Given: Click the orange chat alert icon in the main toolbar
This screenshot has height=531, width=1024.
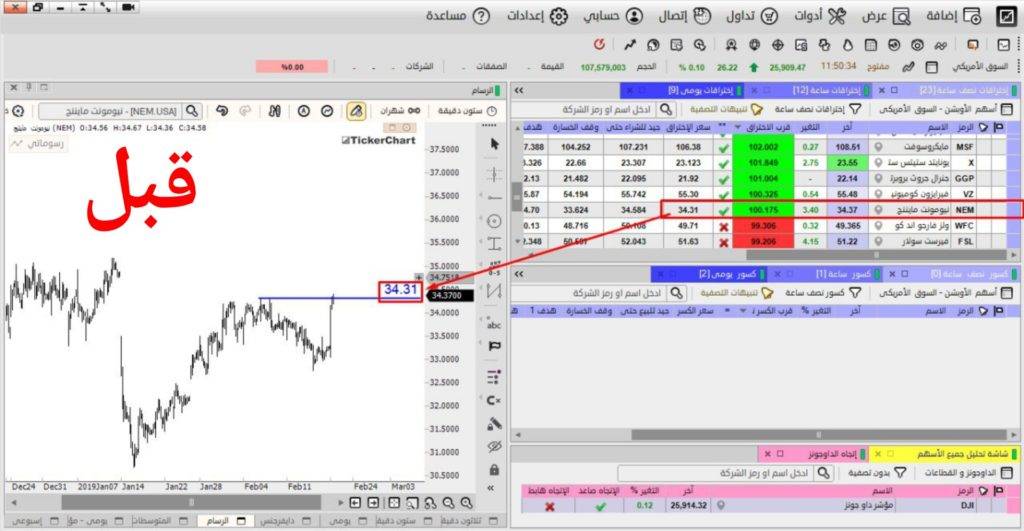Looking at the screenshot, I should point(972,45).
